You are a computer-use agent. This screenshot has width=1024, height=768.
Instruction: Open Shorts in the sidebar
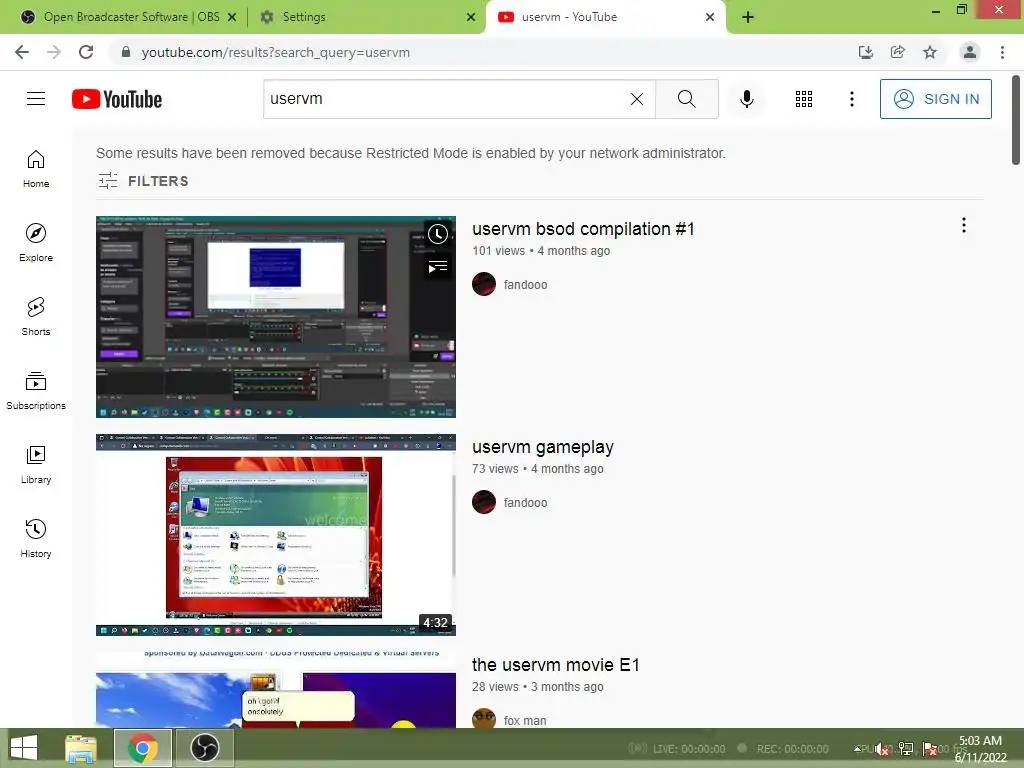click(36, 317)
